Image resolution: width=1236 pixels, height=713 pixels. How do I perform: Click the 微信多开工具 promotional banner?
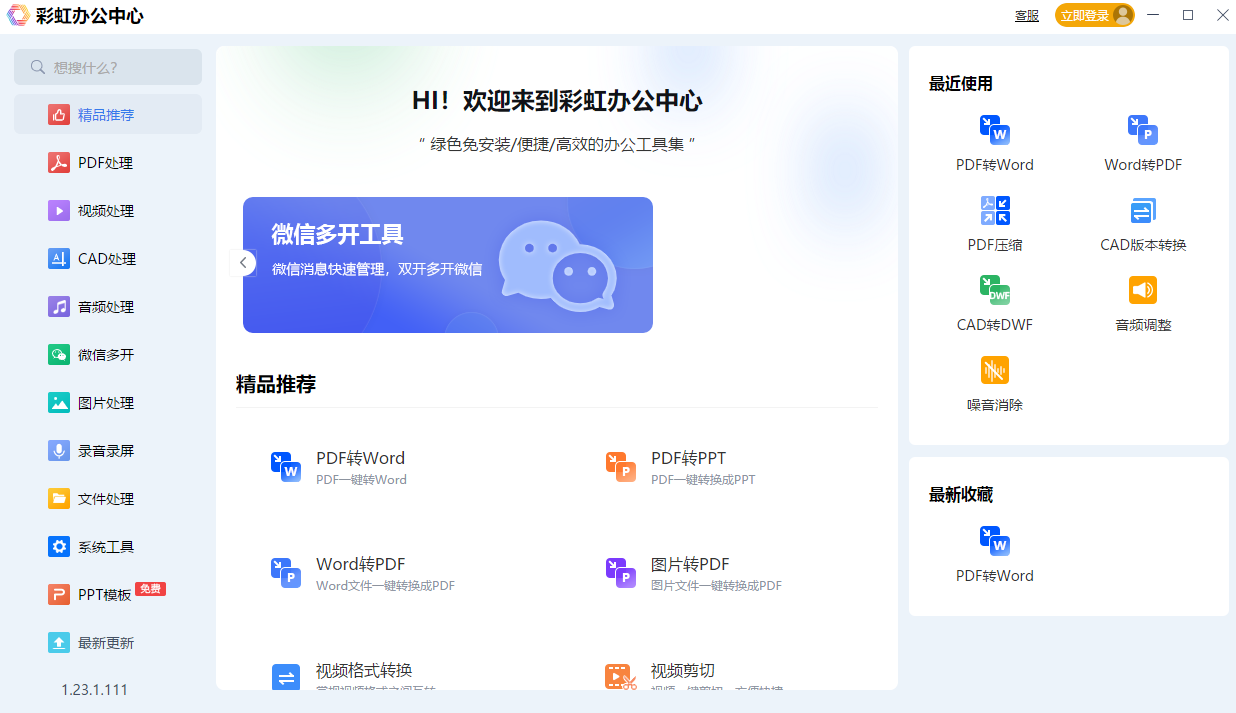point(447,265)
